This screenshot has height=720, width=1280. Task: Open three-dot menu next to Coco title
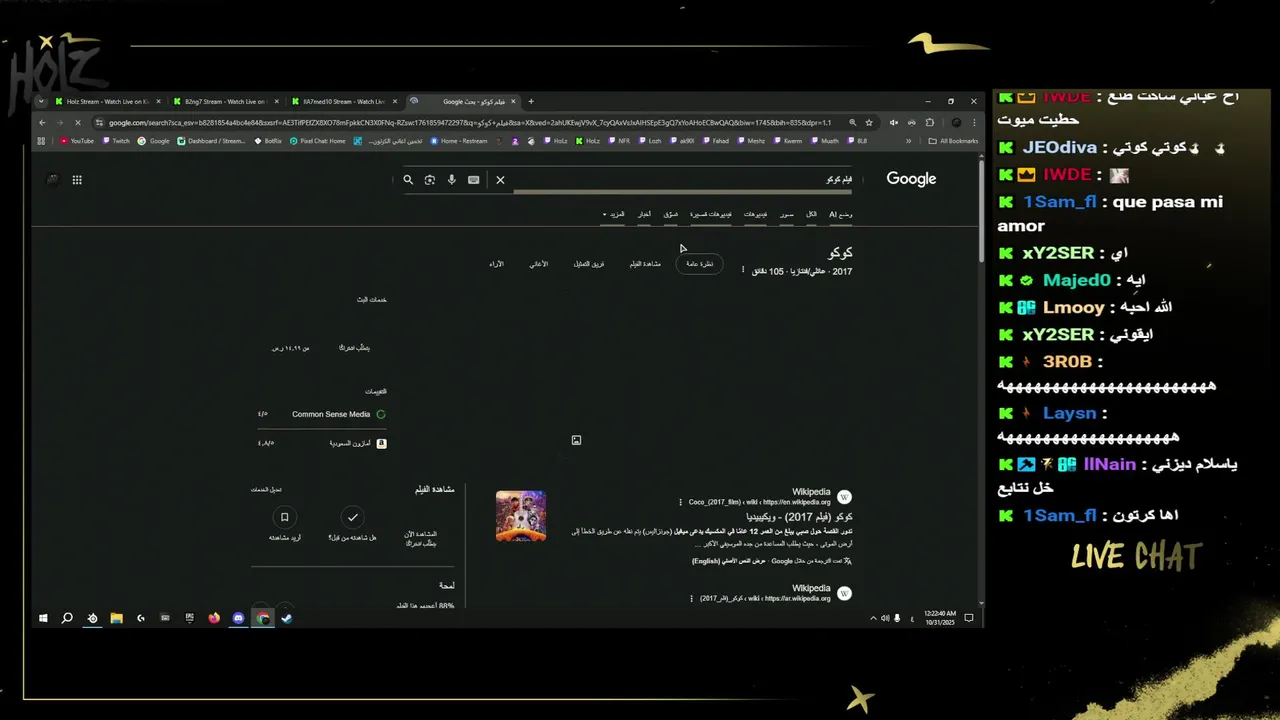743,271
